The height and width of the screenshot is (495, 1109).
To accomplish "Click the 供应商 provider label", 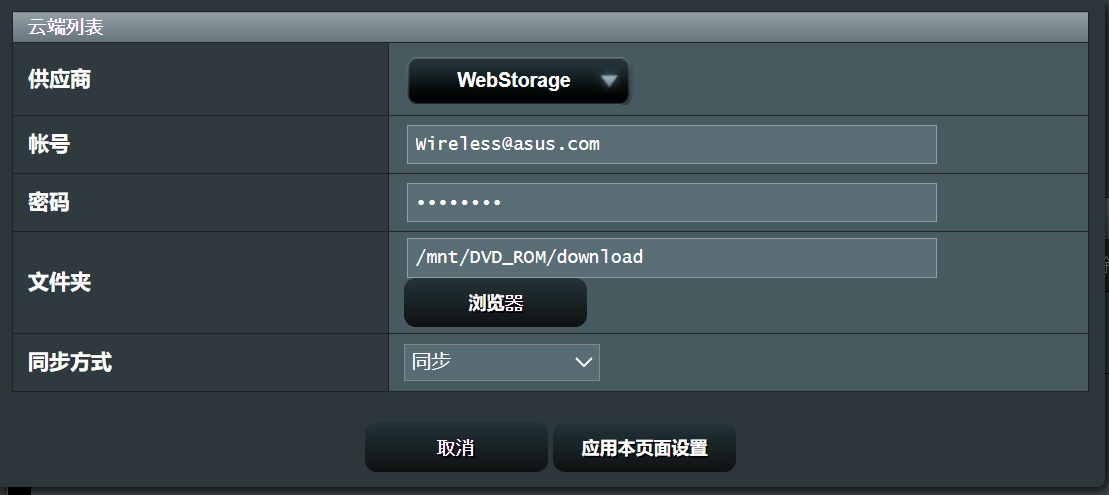I will click(59, 79).
